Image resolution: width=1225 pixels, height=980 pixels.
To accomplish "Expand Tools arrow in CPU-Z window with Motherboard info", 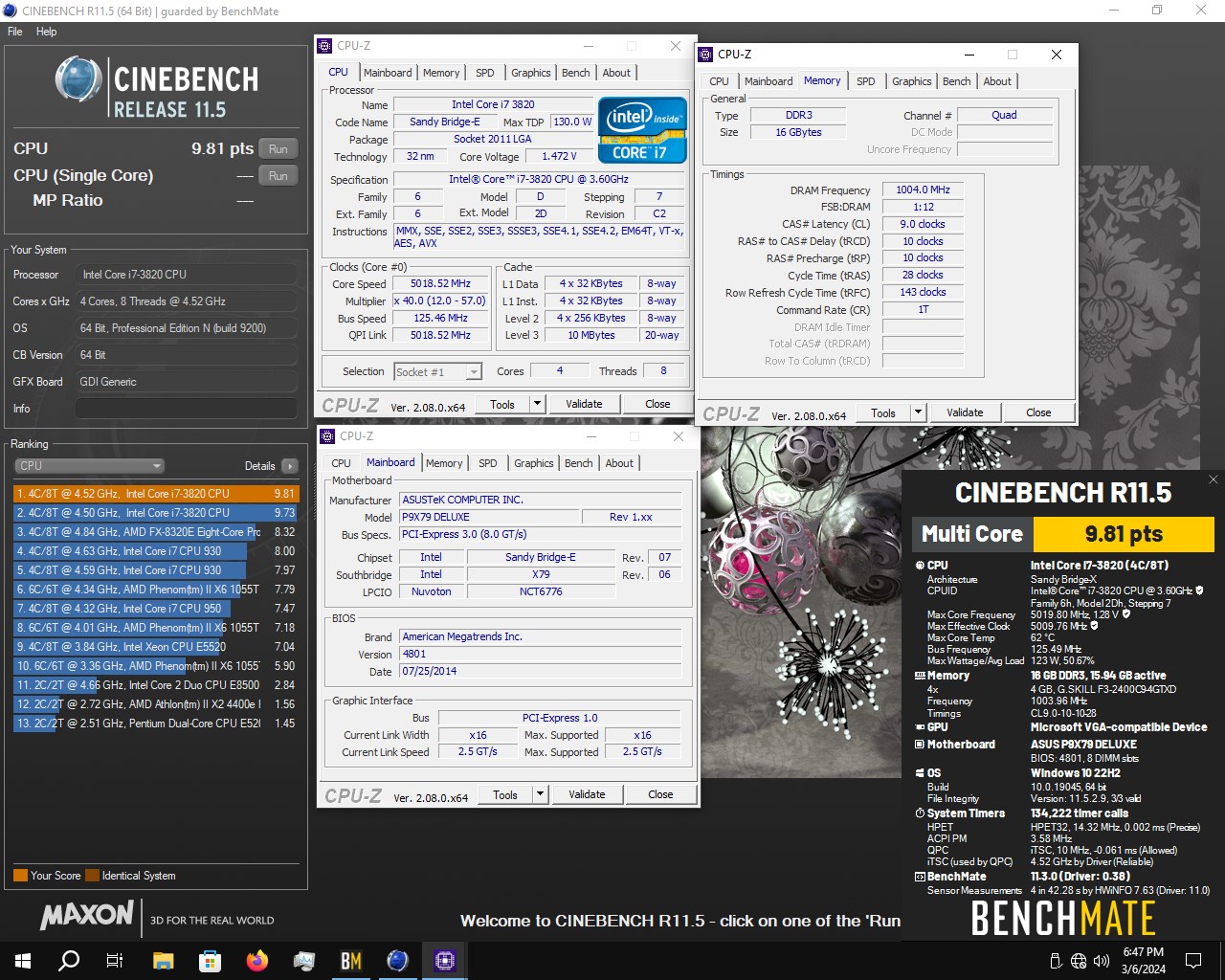I will click(x=540, y=794).
